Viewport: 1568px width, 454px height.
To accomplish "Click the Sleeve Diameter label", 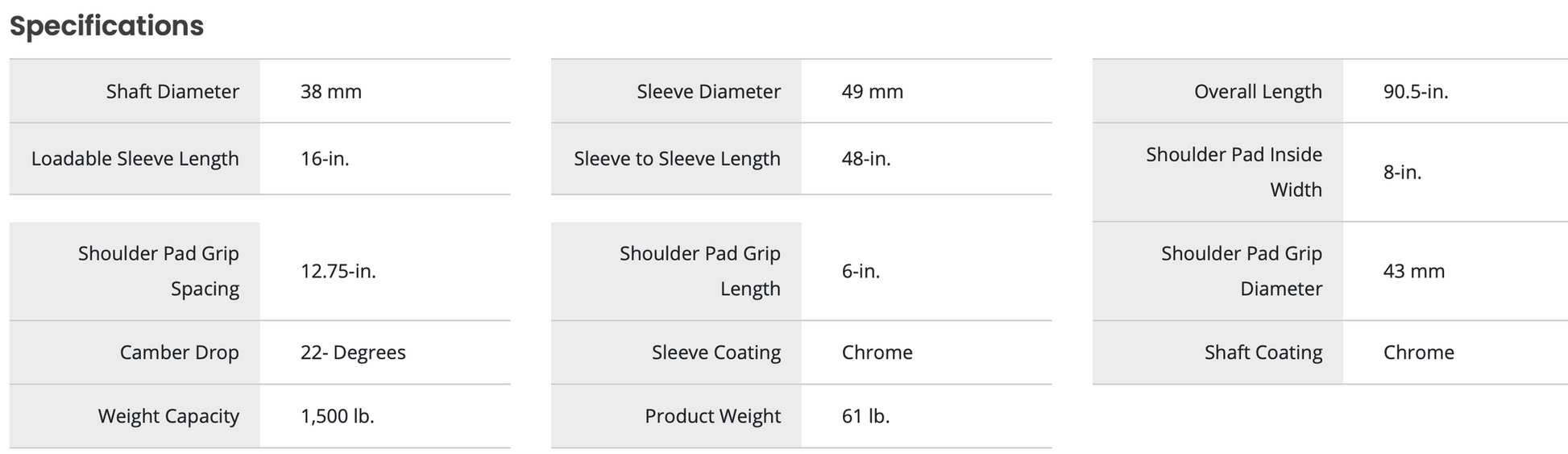I will [708, 91].
